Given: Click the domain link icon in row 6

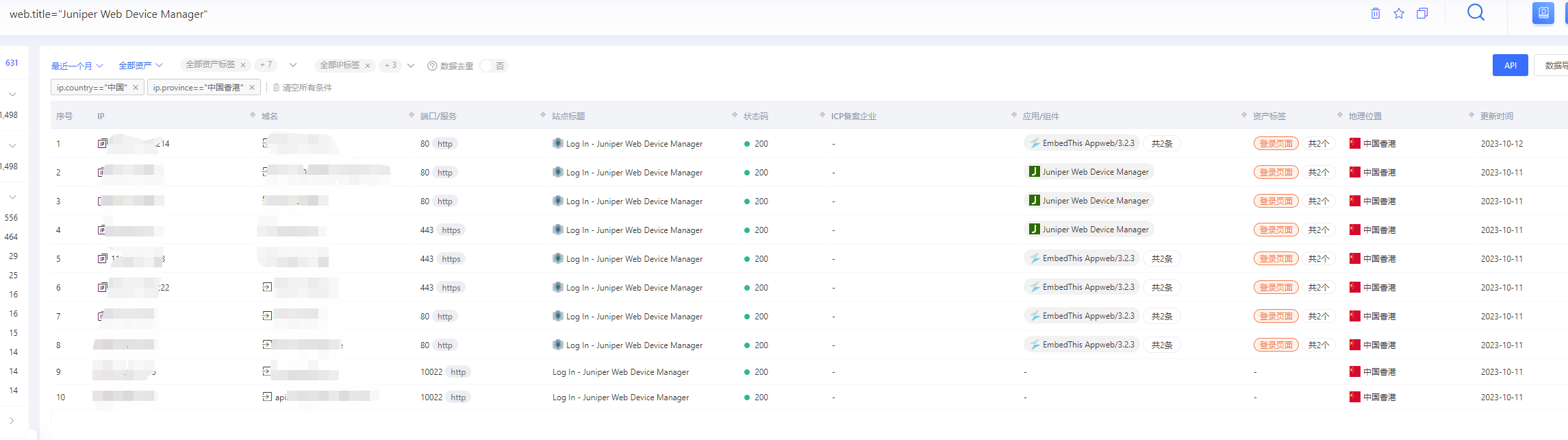Looking at the screenshot, I should 267,286.
